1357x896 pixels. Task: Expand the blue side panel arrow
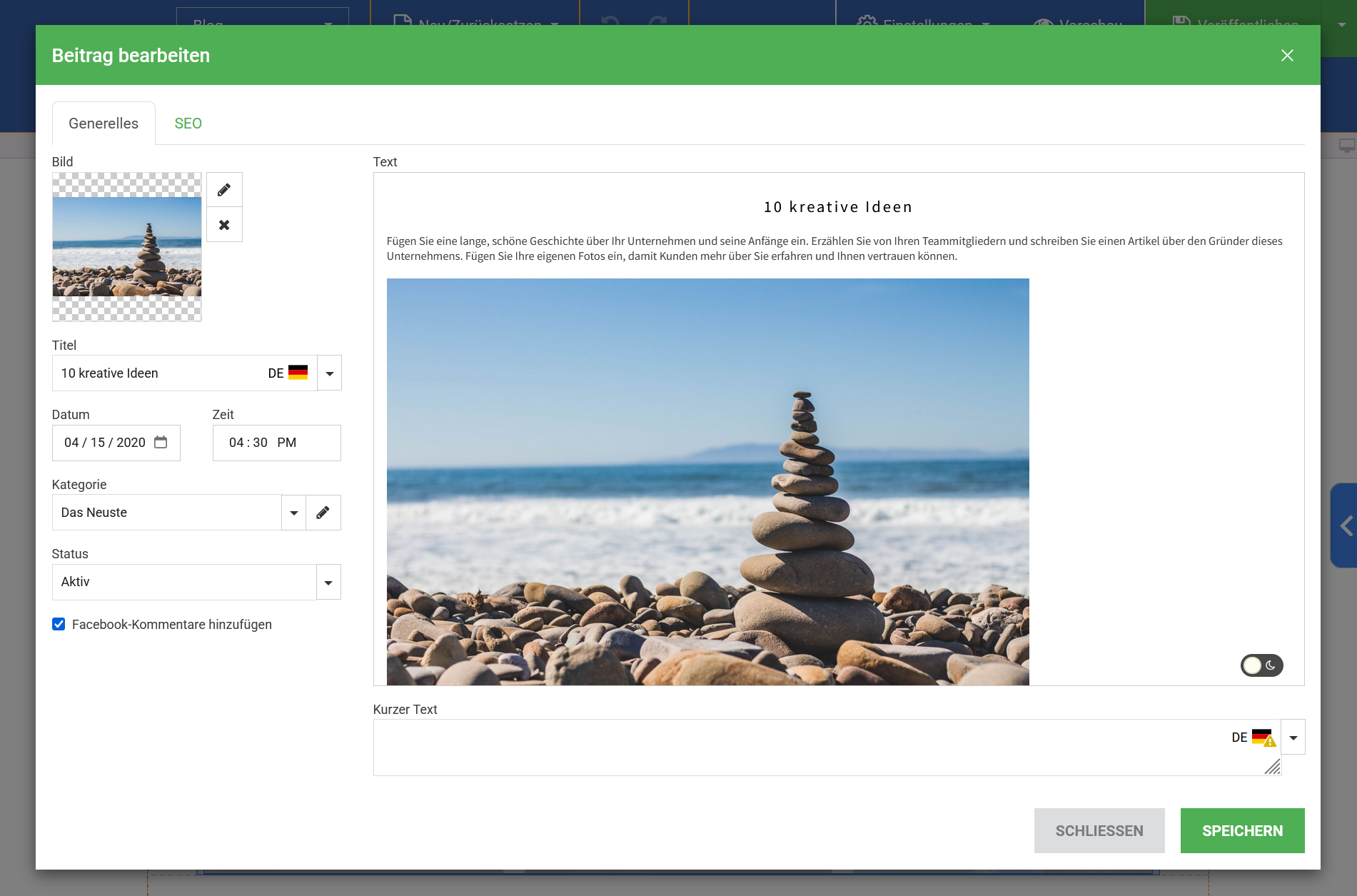pos(1346,526)
